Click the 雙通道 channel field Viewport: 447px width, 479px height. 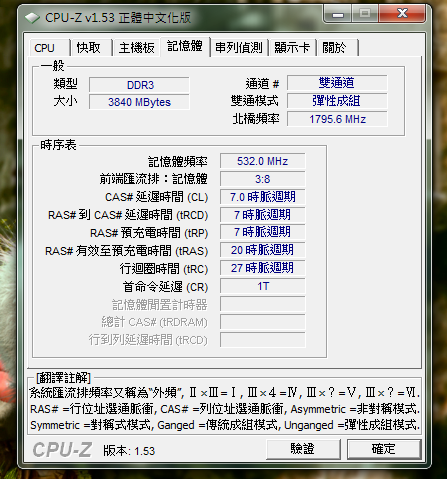point(337,83)
